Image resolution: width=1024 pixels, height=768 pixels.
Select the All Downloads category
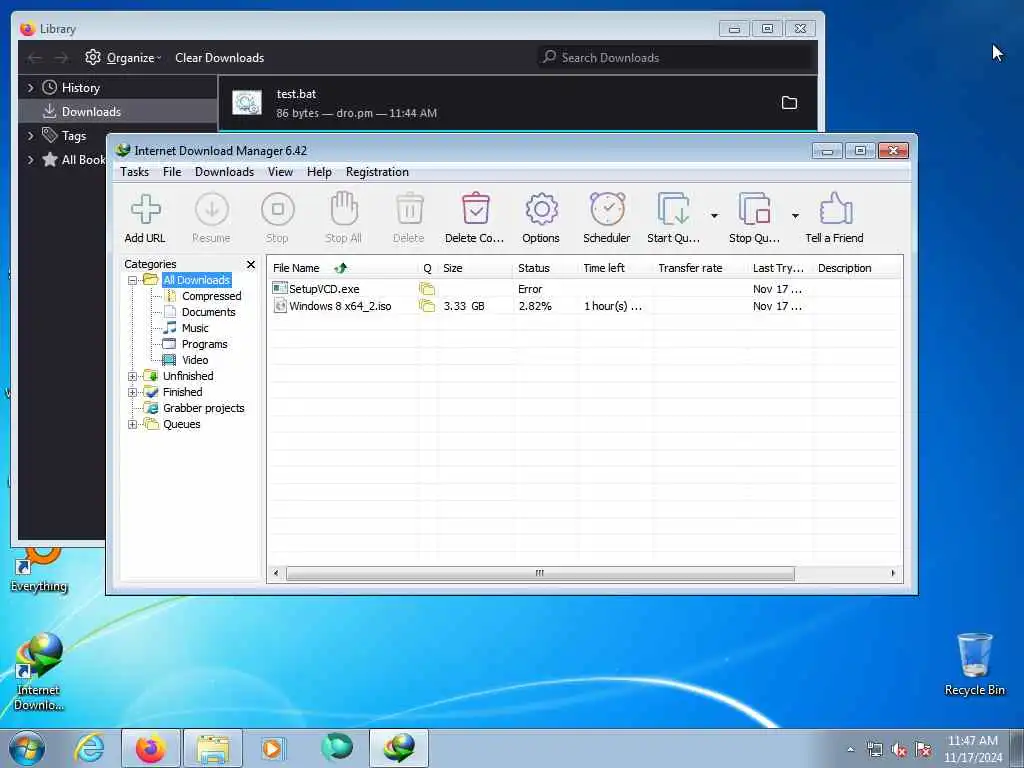coord(197,280)
